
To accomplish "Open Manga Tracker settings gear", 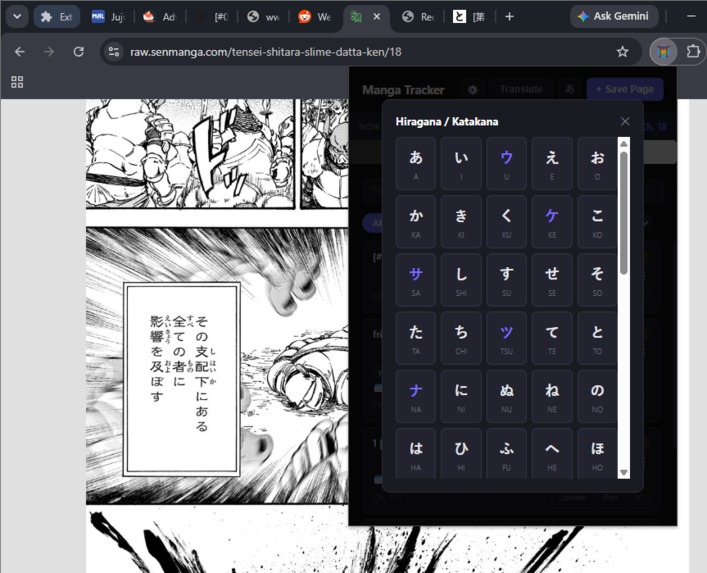I will [x=472, y=90].
